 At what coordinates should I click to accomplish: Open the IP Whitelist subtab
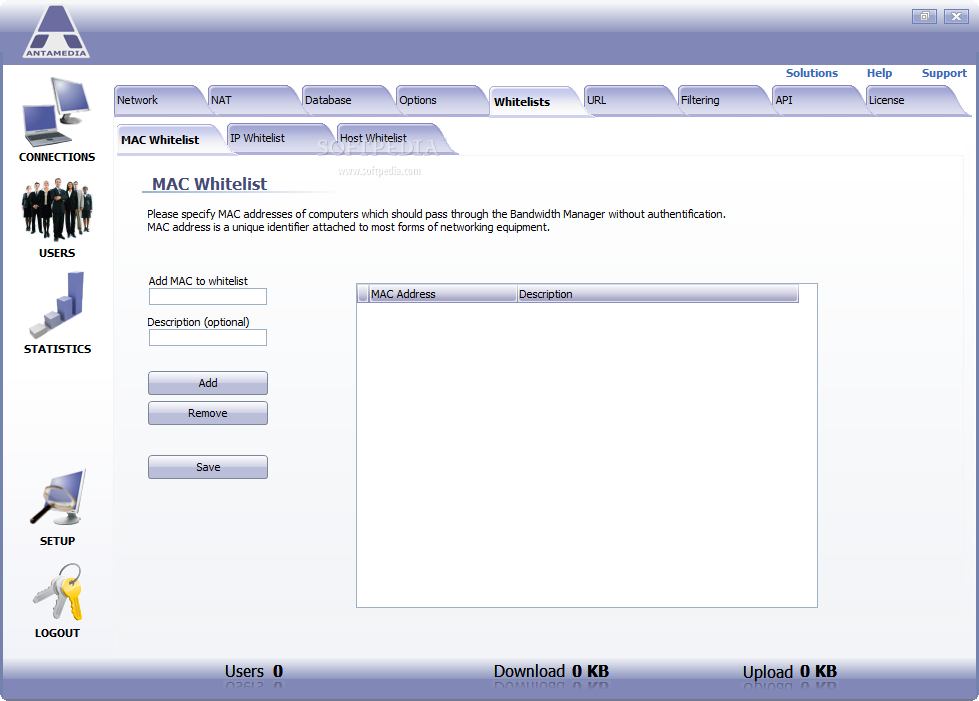point(278,139)
